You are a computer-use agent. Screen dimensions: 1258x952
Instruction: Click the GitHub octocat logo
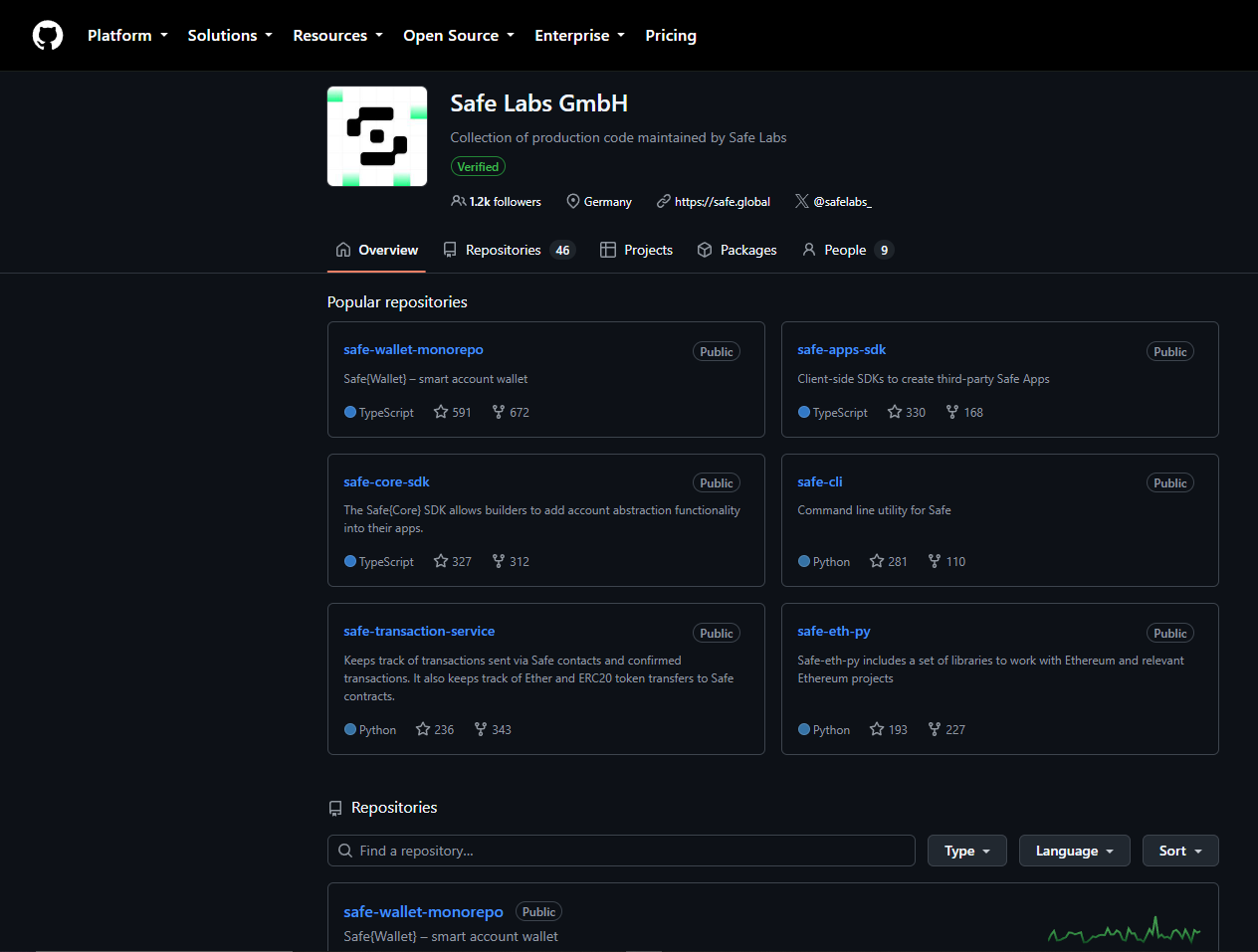48,36
